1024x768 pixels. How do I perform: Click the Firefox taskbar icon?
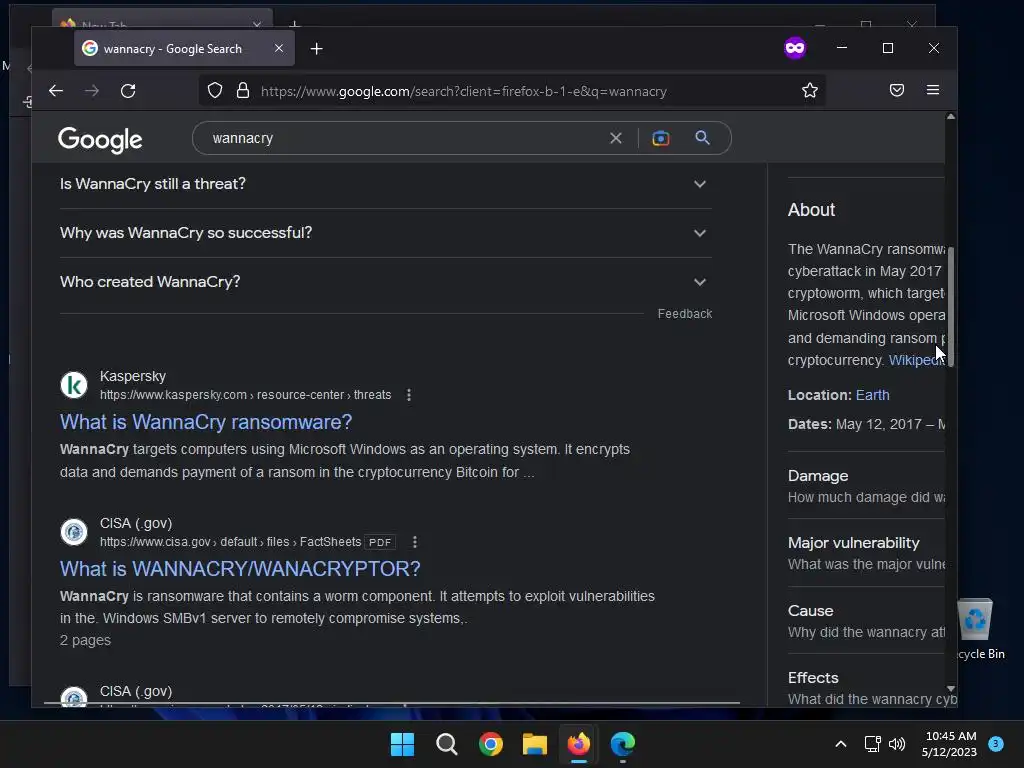point(579,744)
